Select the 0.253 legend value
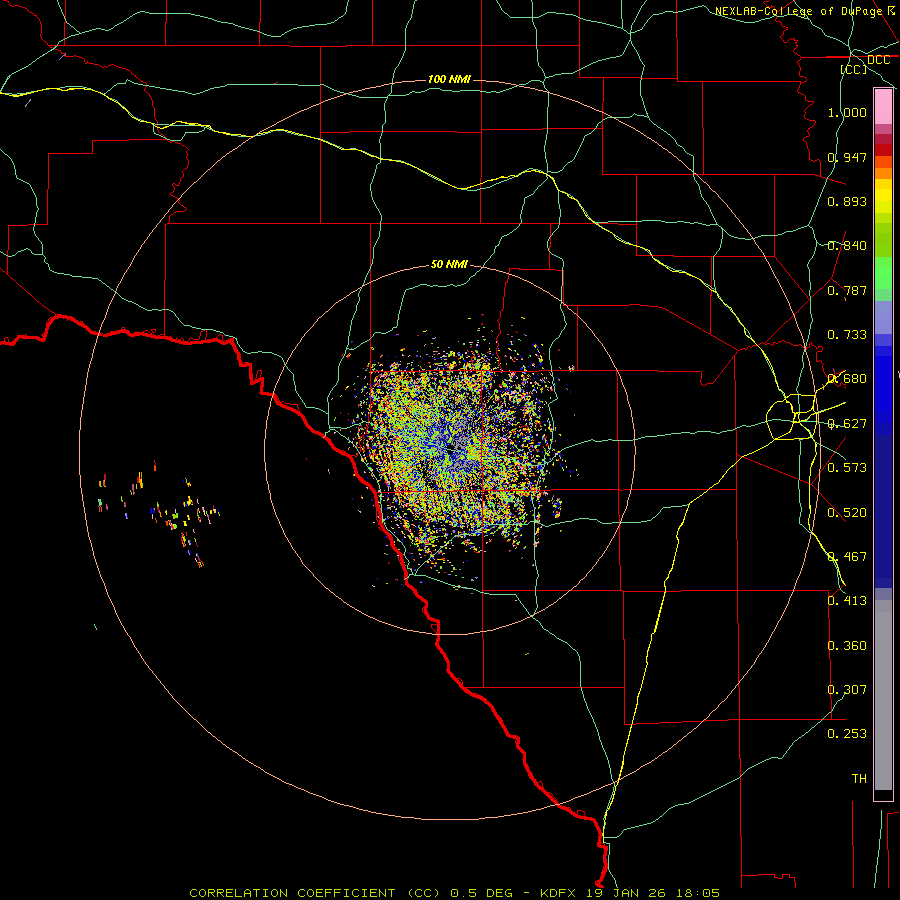900x900 pixels. pos(847,734)
